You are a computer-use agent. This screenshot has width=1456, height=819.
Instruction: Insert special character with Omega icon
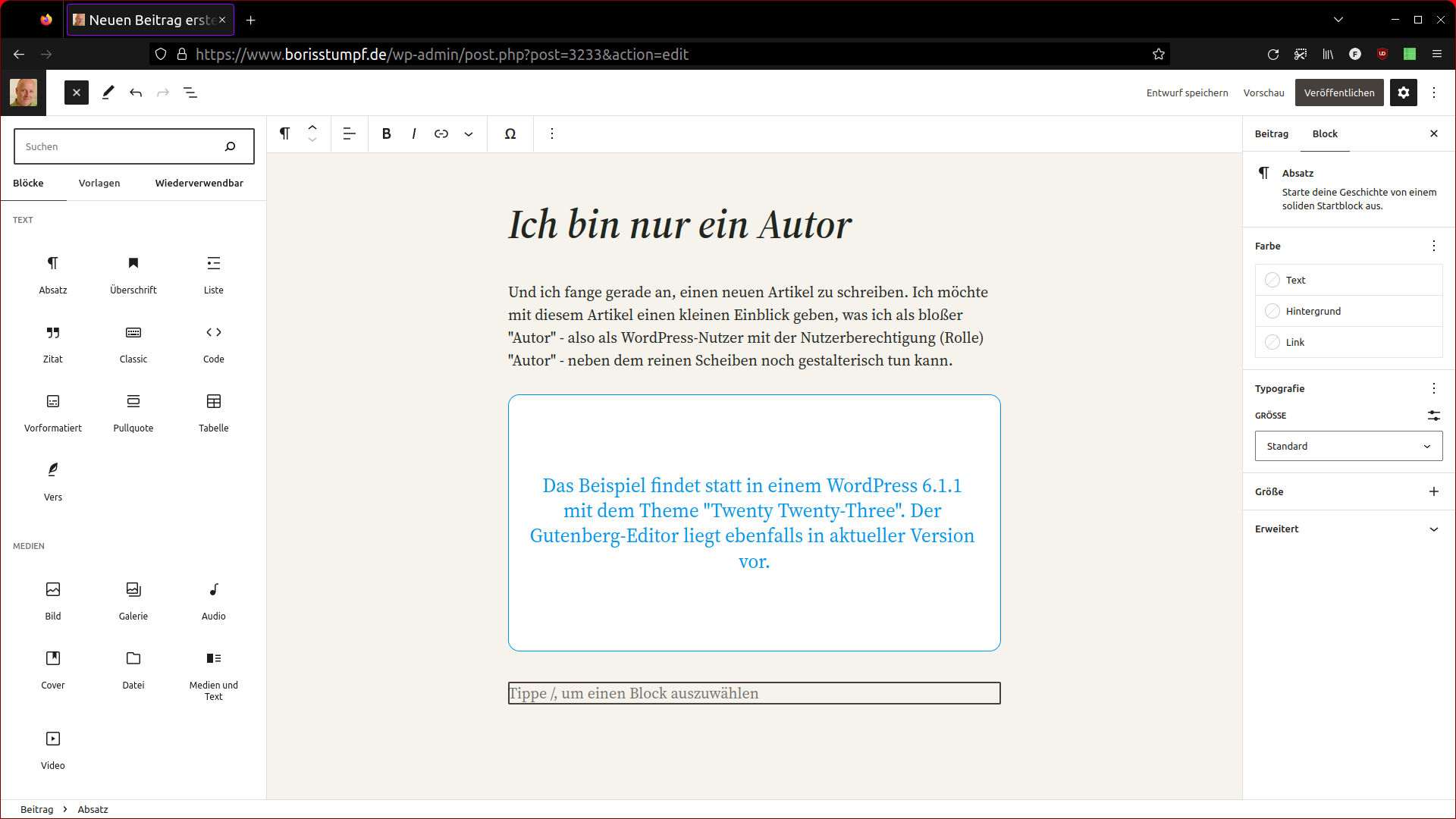pyautogui.click(x=510, y=133)
